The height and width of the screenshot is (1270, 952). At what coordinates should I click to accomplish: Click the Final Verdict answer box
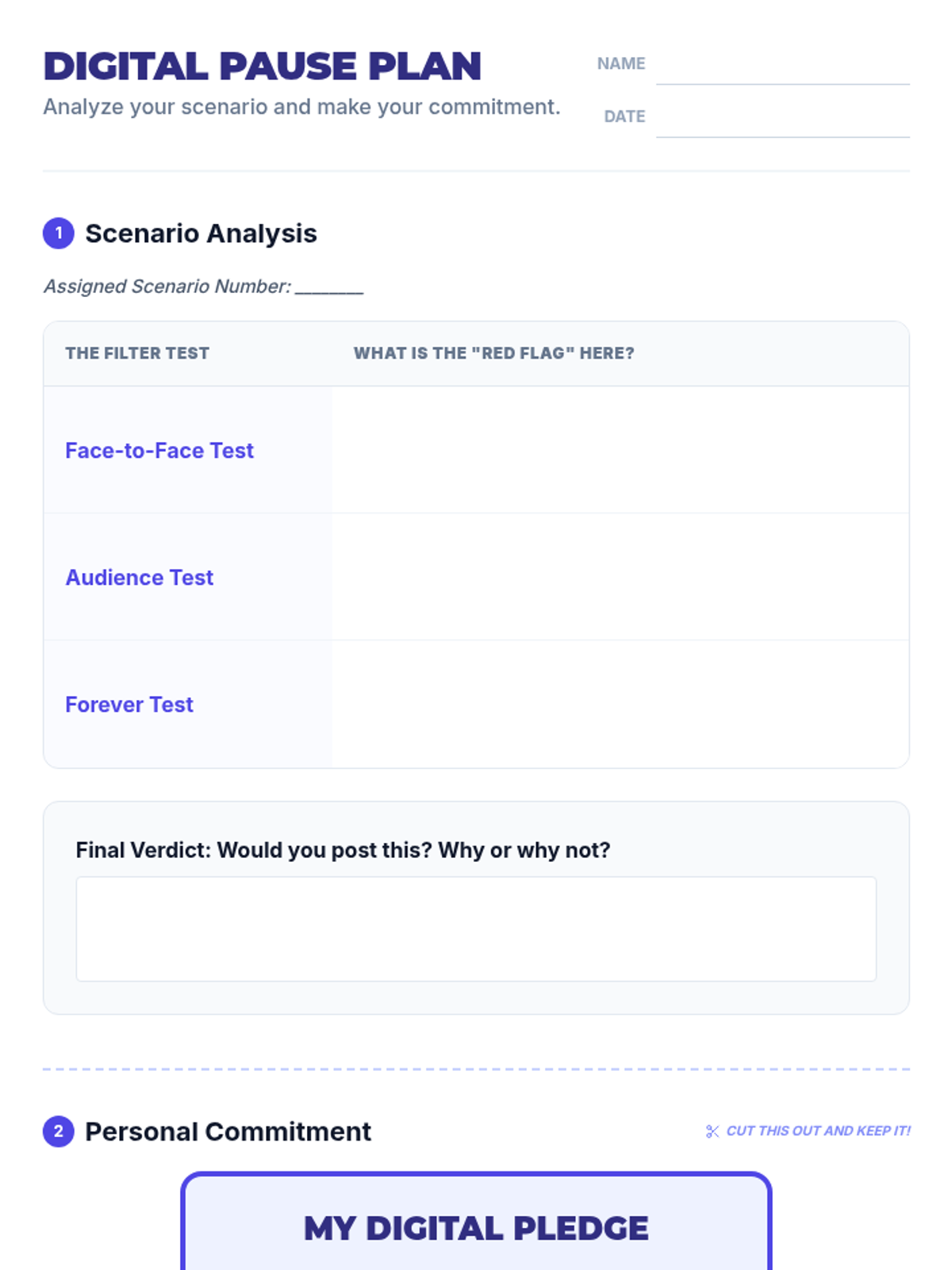476,929
